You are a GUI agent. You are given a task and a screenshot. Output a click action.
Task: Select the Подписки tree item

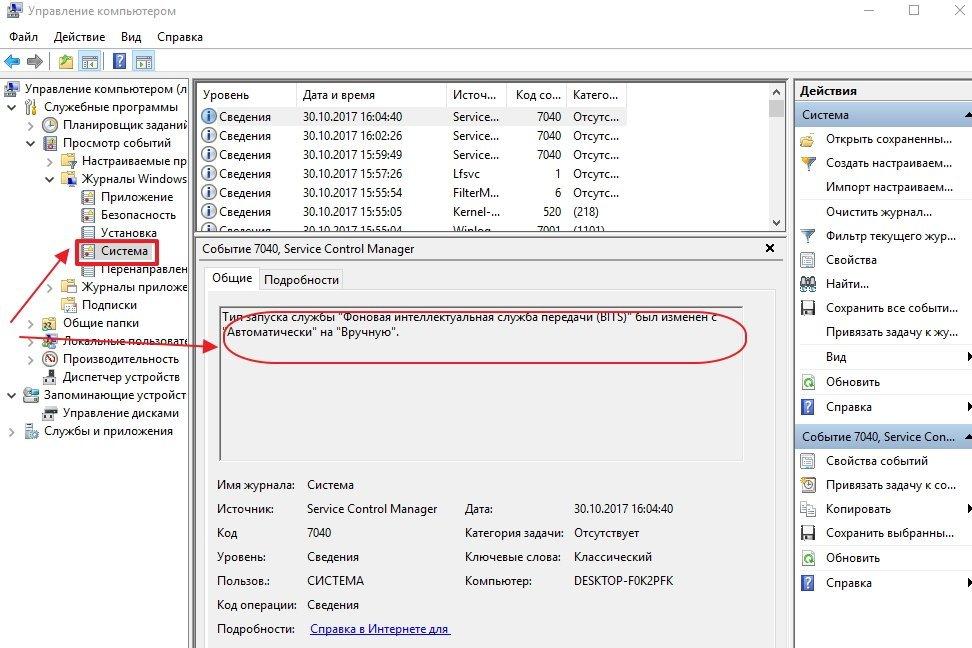click(x=109, y=305)
